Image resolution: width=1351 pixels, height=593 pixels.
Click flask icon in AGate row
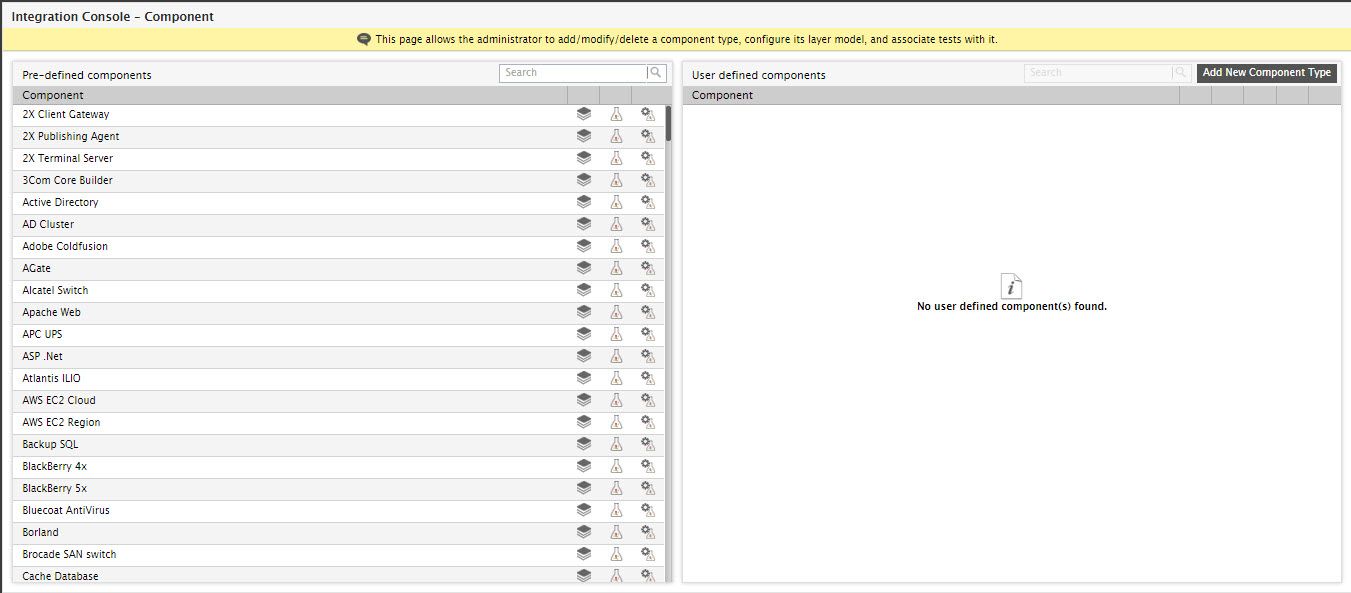[x=616, y=268]
